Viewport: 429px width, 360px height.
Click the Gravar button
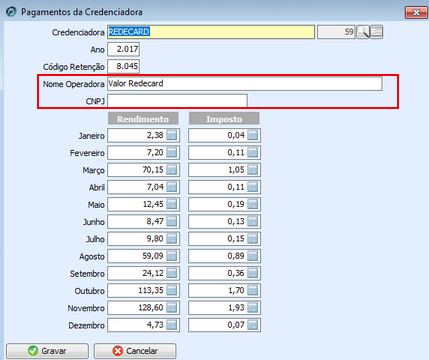47,351
